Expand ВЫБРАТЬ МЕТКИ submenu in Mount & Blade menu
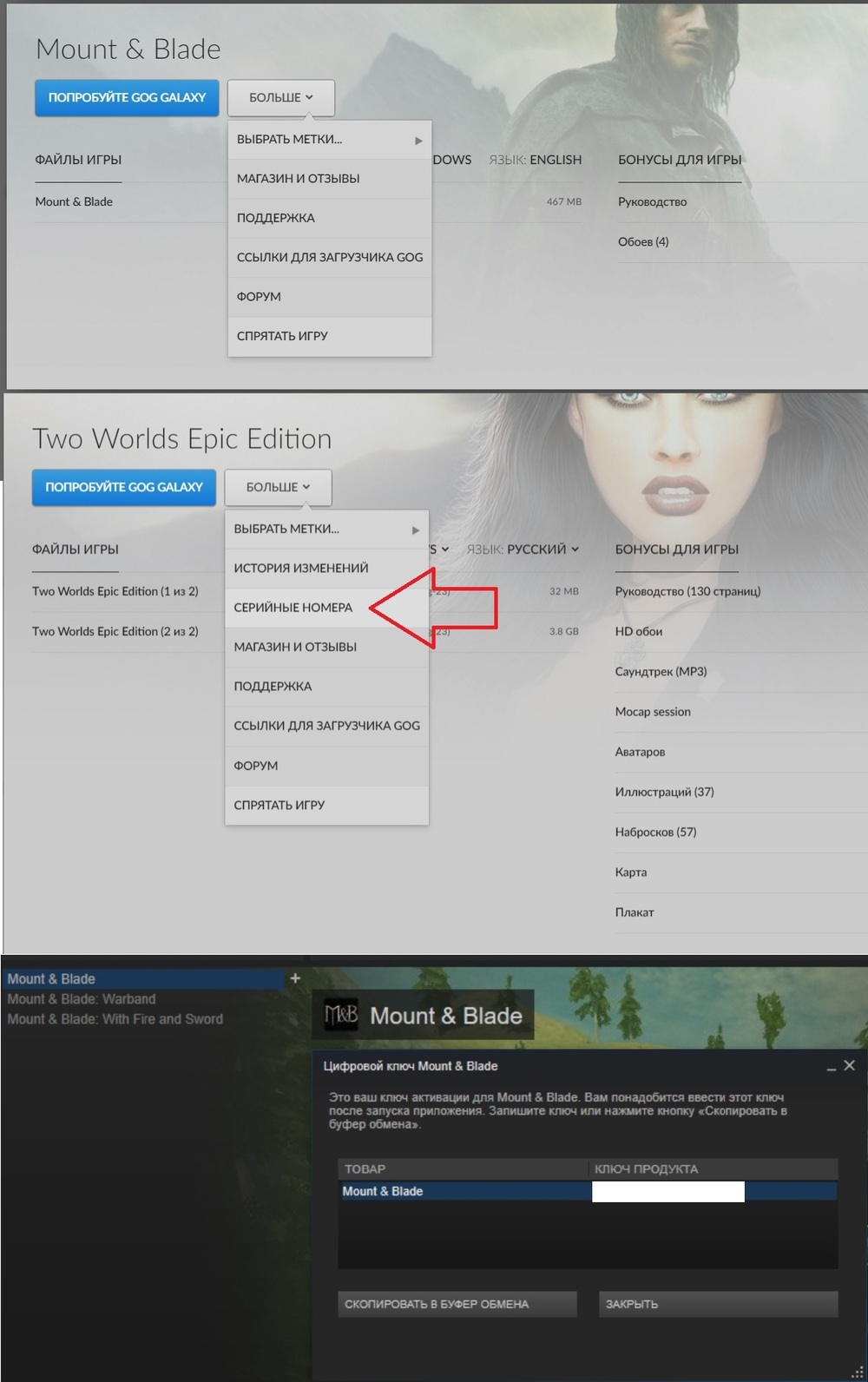This screenshot has height=1382, width=868. click(x=330, y=140)
